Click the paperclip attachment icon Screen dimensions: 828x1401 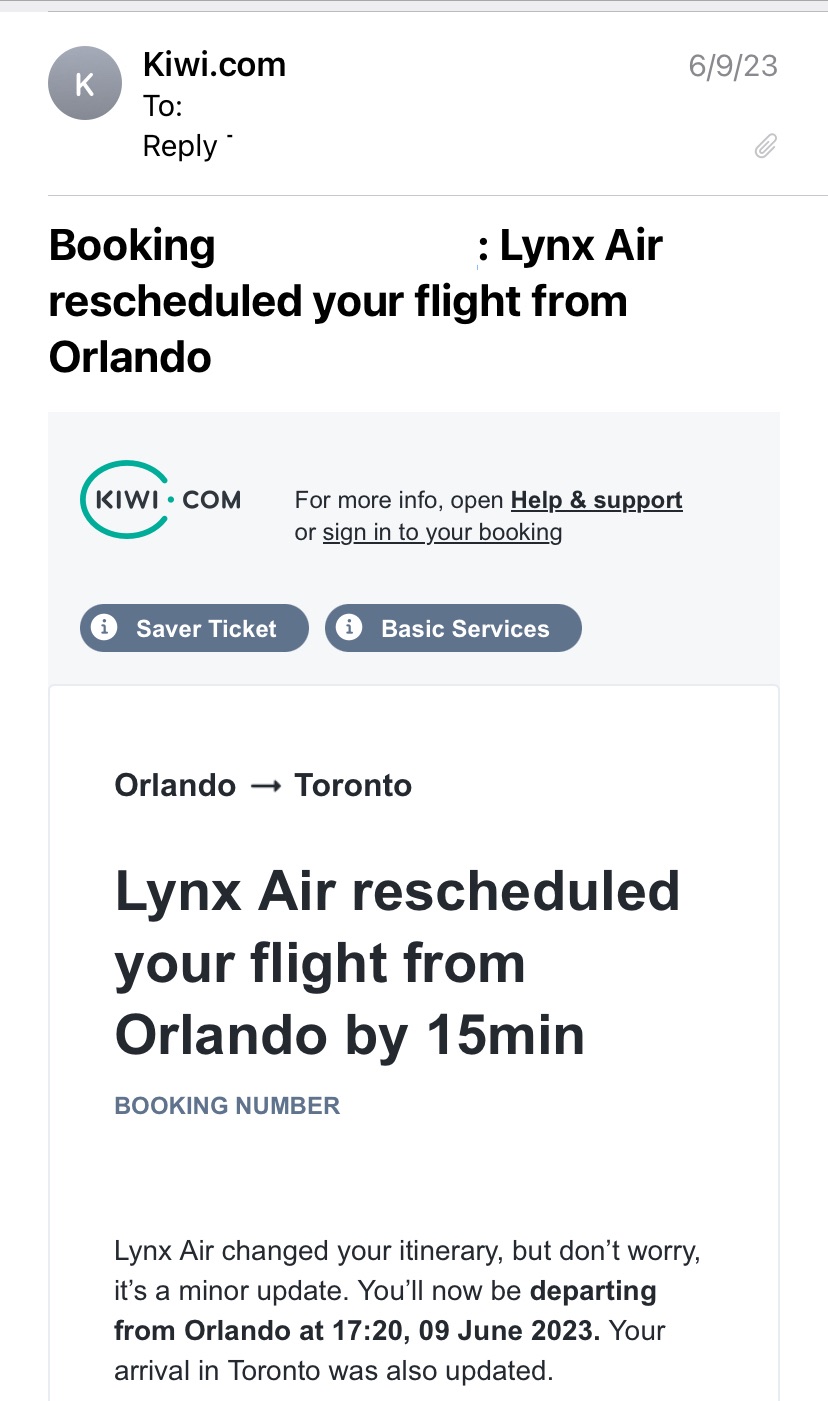coord(765,147)
